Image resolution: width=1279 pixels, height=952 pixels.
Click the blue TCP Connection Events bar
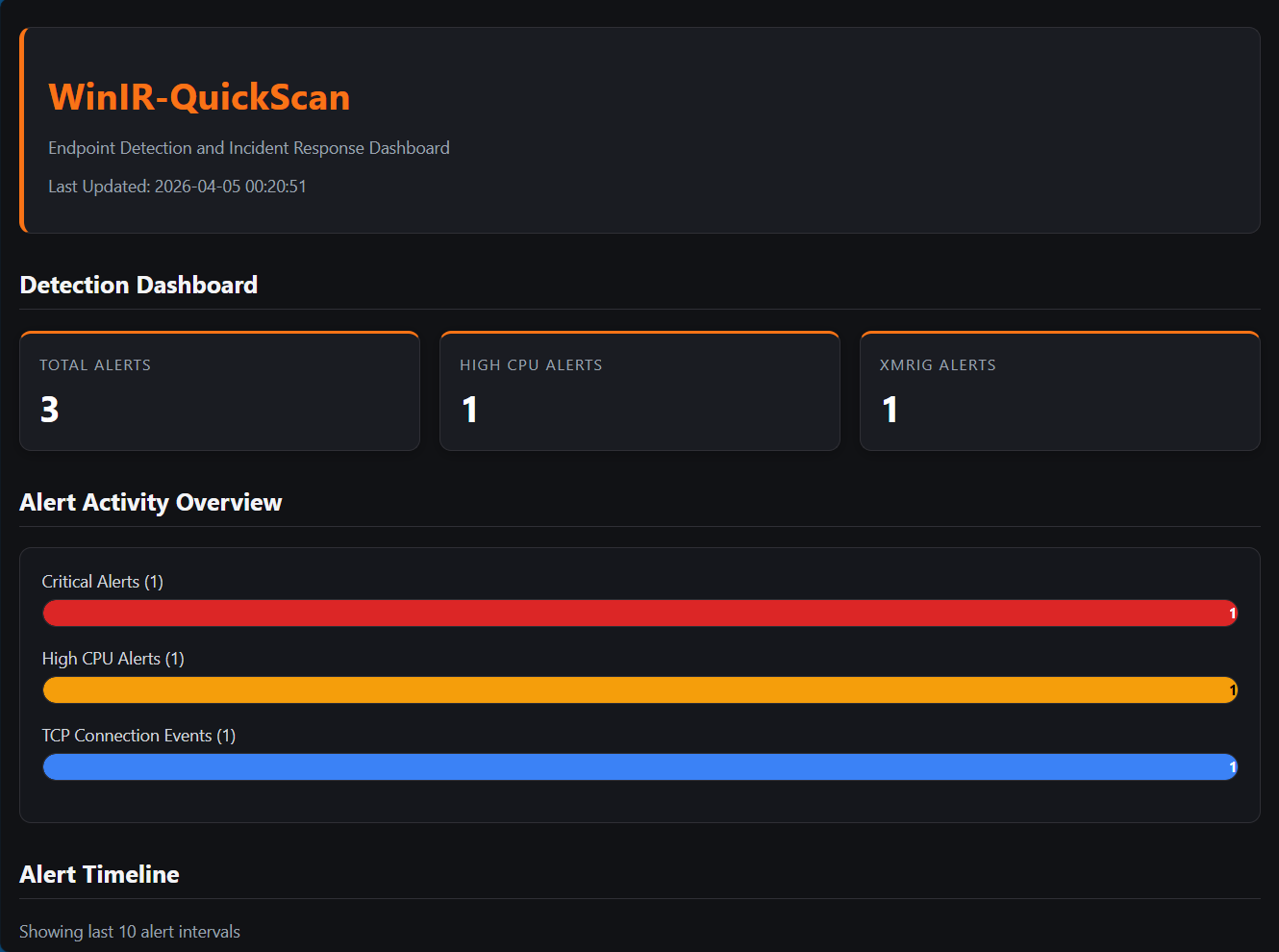coord(639,766)
